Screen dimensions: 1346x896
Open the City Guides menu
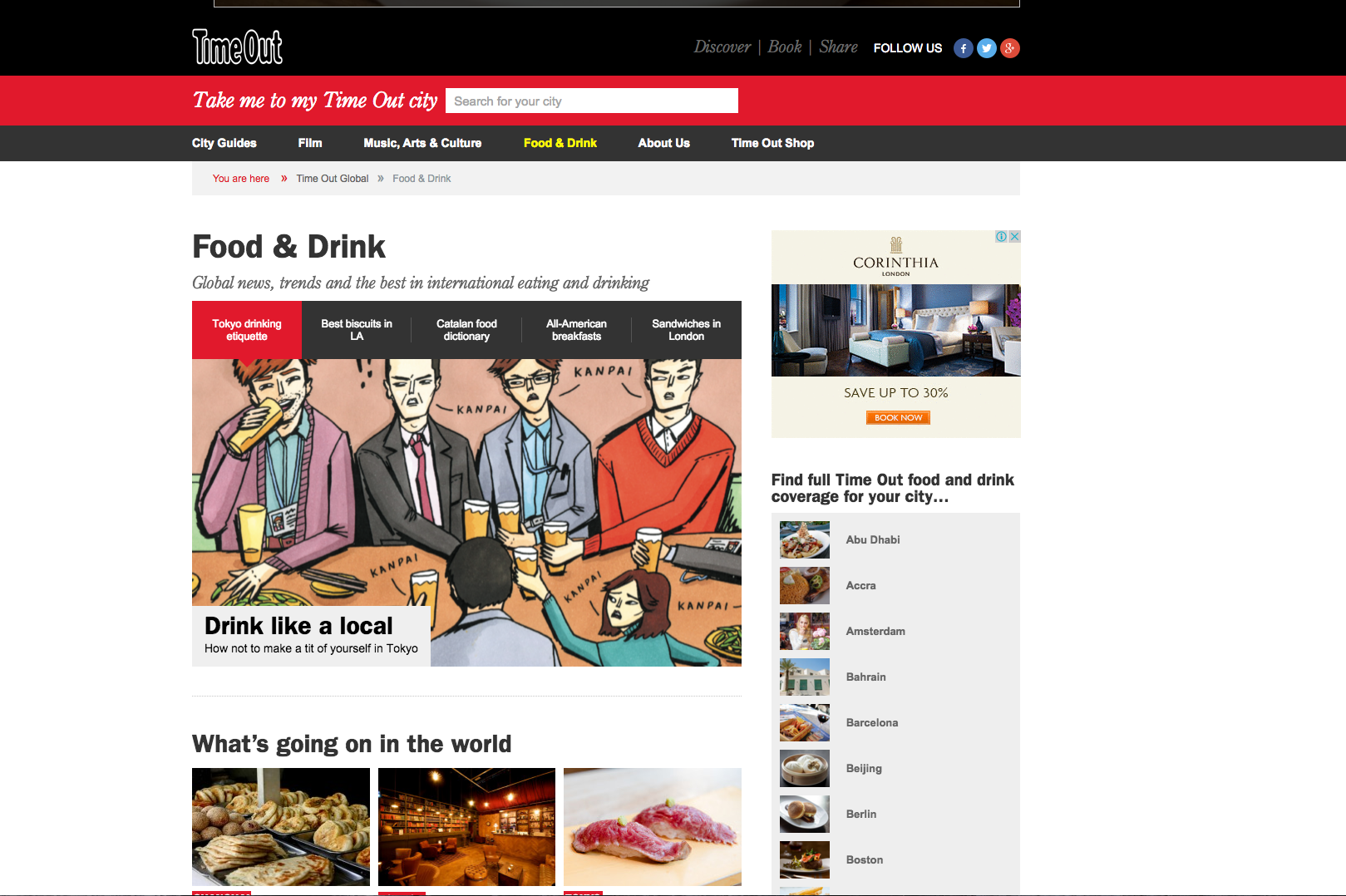[x=224, y=143]
